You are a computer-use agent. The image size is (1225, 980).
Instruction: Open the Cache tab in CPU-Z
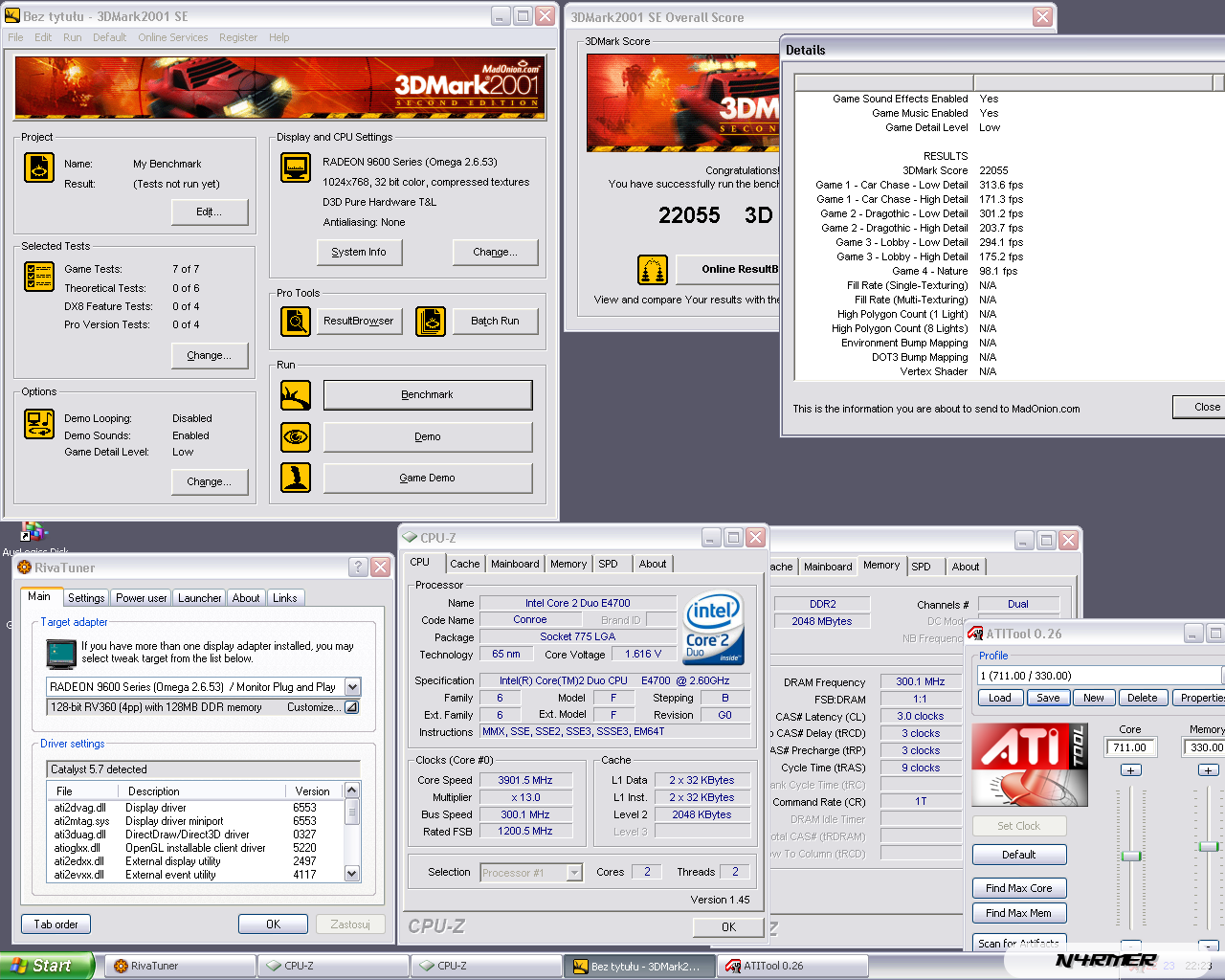[464, 564]
